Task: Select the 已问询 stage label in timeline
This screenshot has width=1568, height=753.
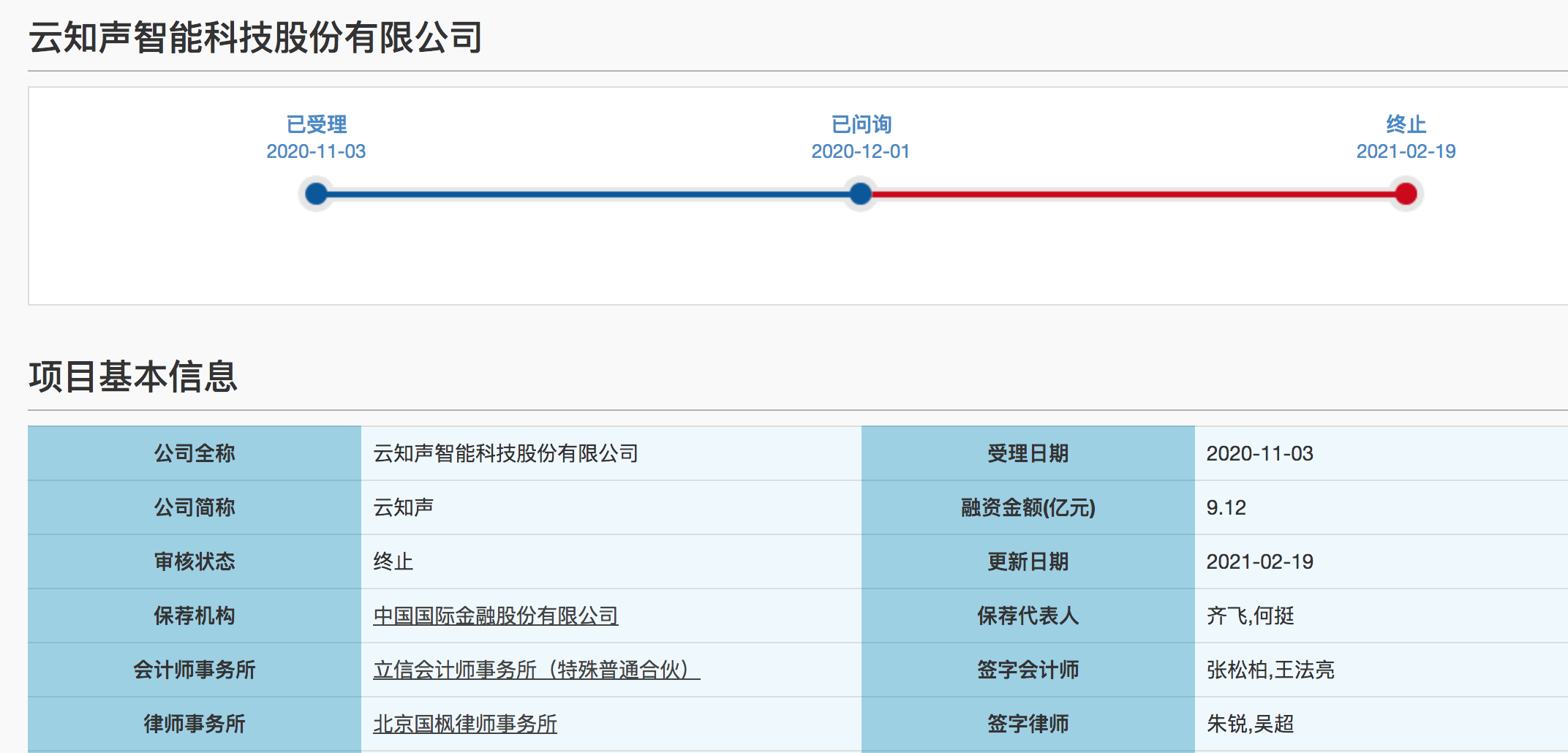Action: click(x=861, y=124)
